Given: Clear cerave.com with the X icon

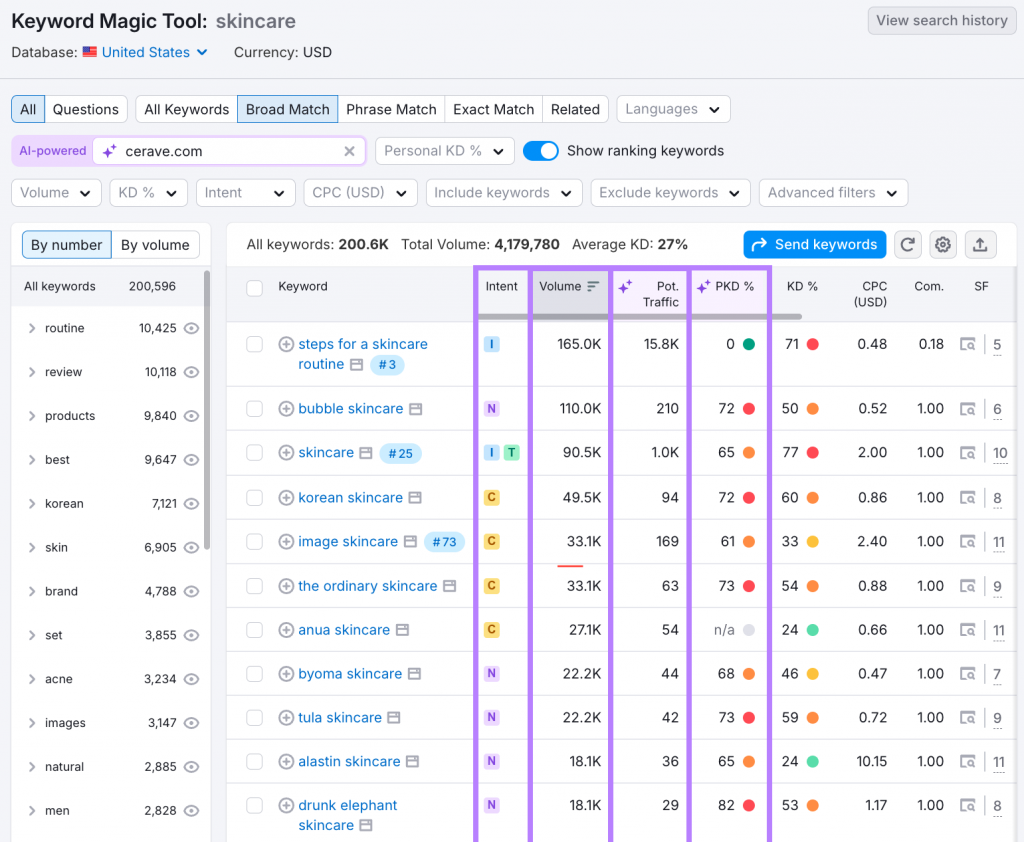Looking at the screenshot, I should tap(349, 152).
